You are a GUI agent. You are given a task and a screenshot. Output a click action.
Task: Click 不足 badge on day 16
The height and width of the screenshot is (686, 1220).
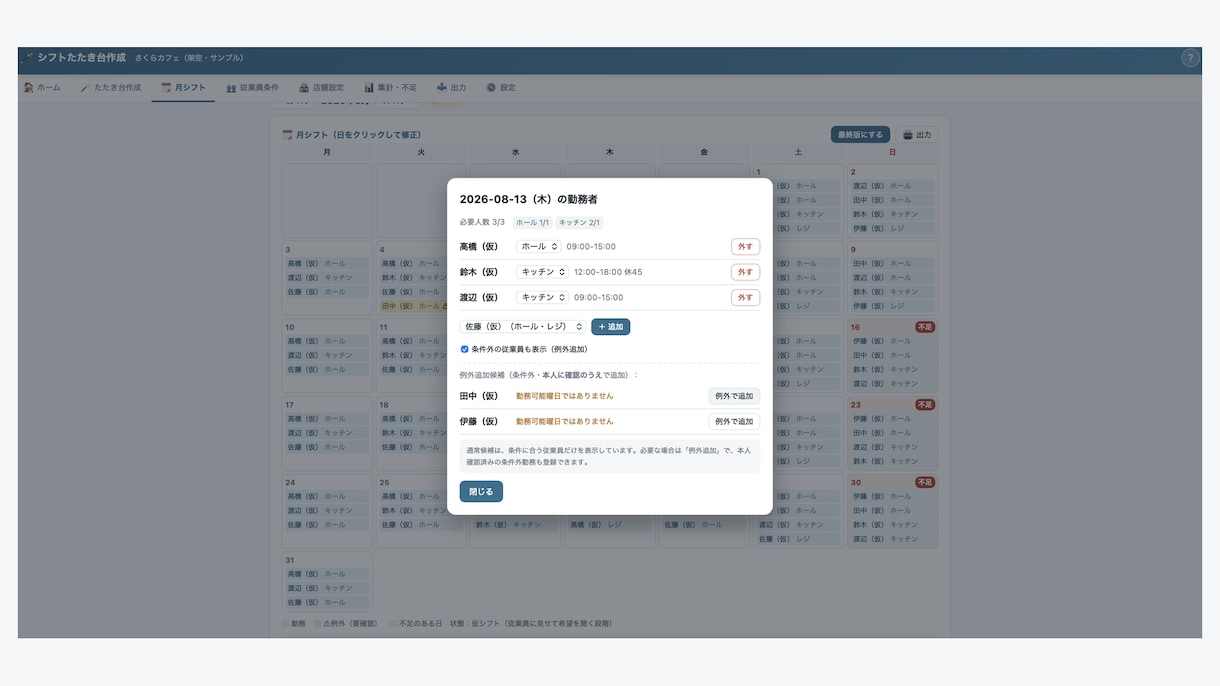924,327
